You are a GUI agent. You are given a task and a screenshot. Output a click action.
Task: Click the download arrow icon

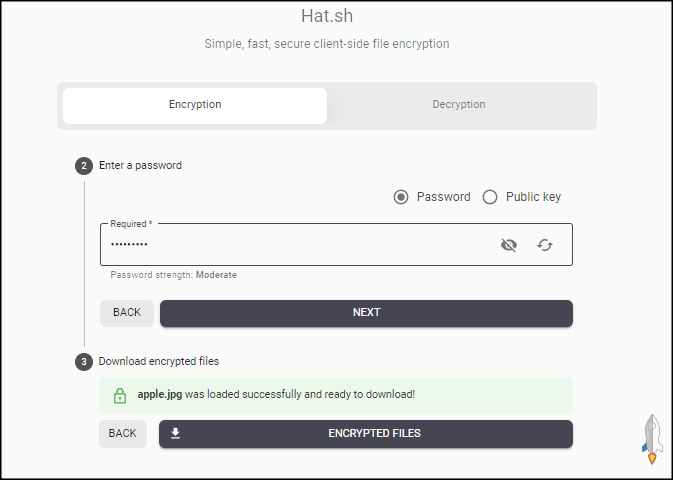(176, 434)
